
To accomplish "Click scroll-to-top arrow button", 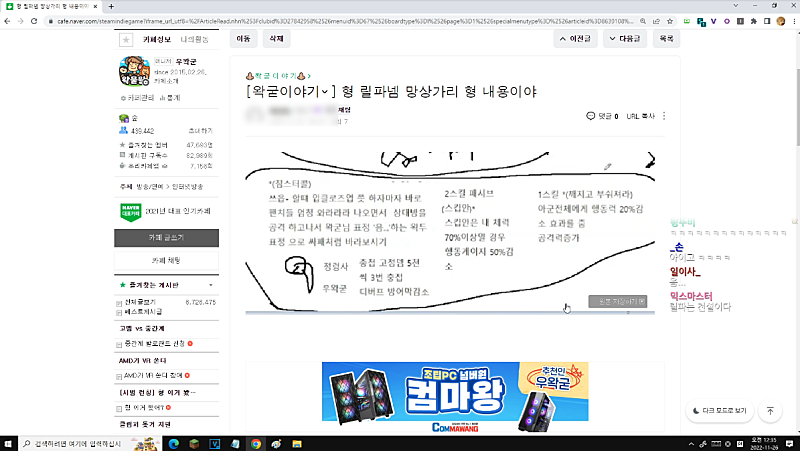I will tap(770, 410).
